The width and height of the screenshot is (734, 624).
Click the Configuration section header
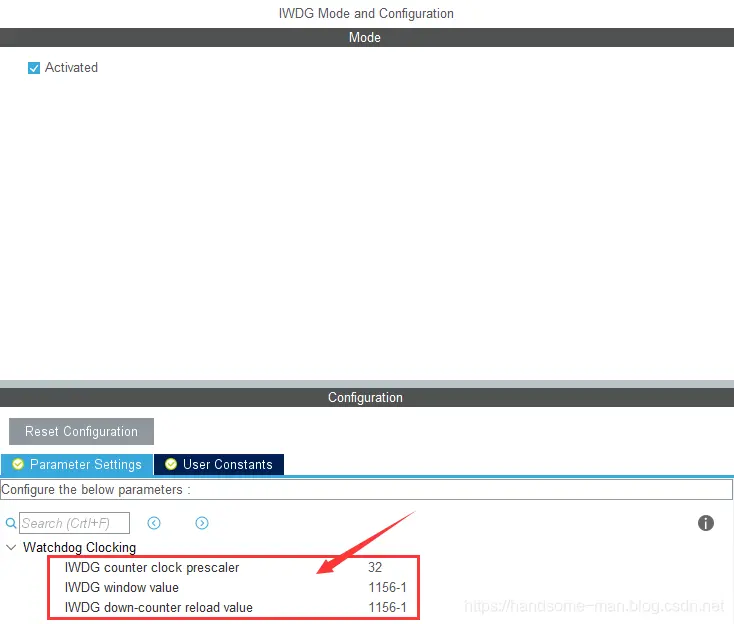(x=367, y=397)
